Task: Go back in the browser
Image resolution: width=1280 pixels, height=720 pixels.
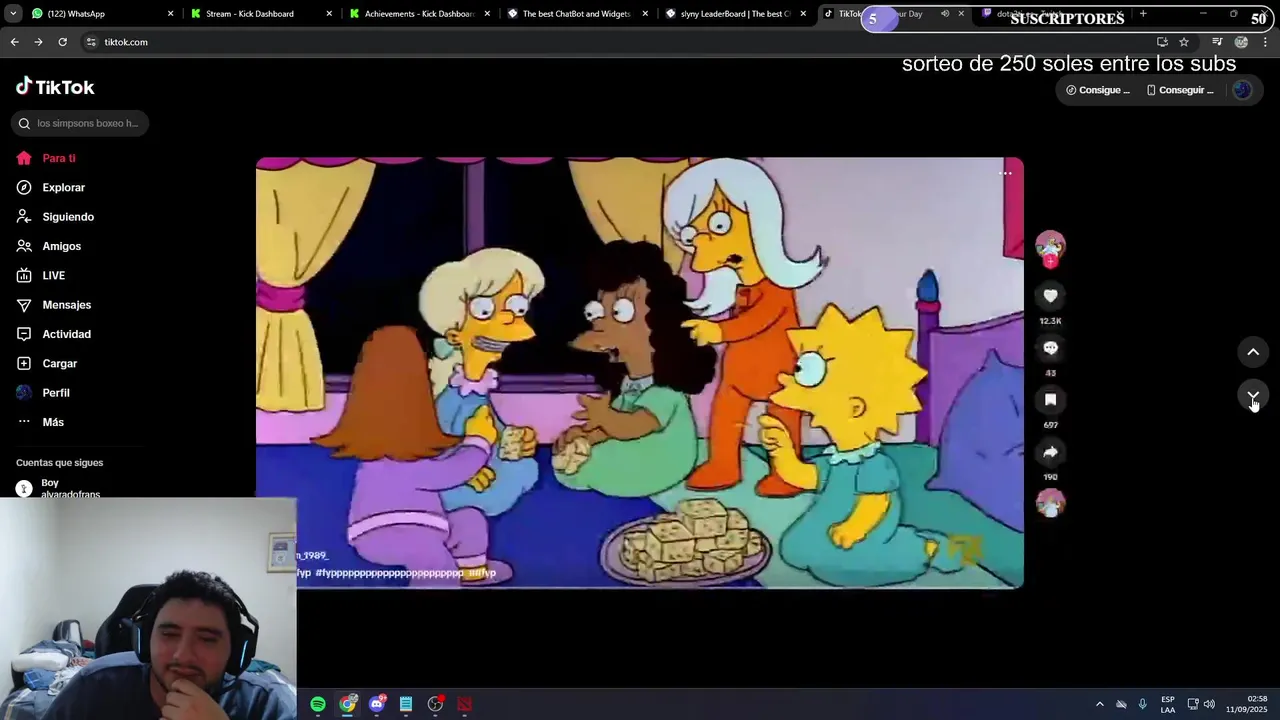Action: 14,42
